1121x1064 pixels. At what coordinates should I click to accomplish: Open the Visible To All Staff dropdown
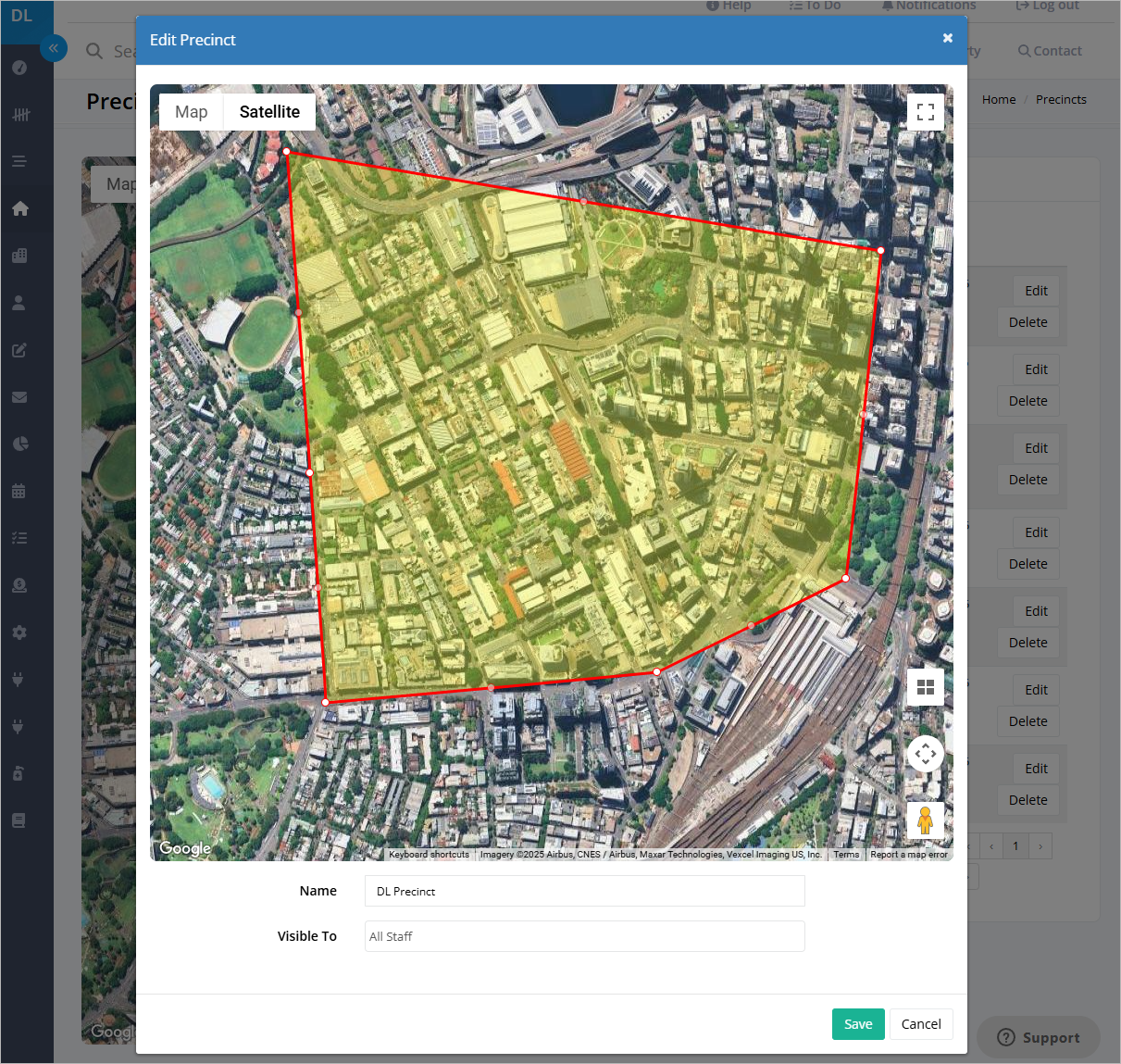tap(585, 936)
